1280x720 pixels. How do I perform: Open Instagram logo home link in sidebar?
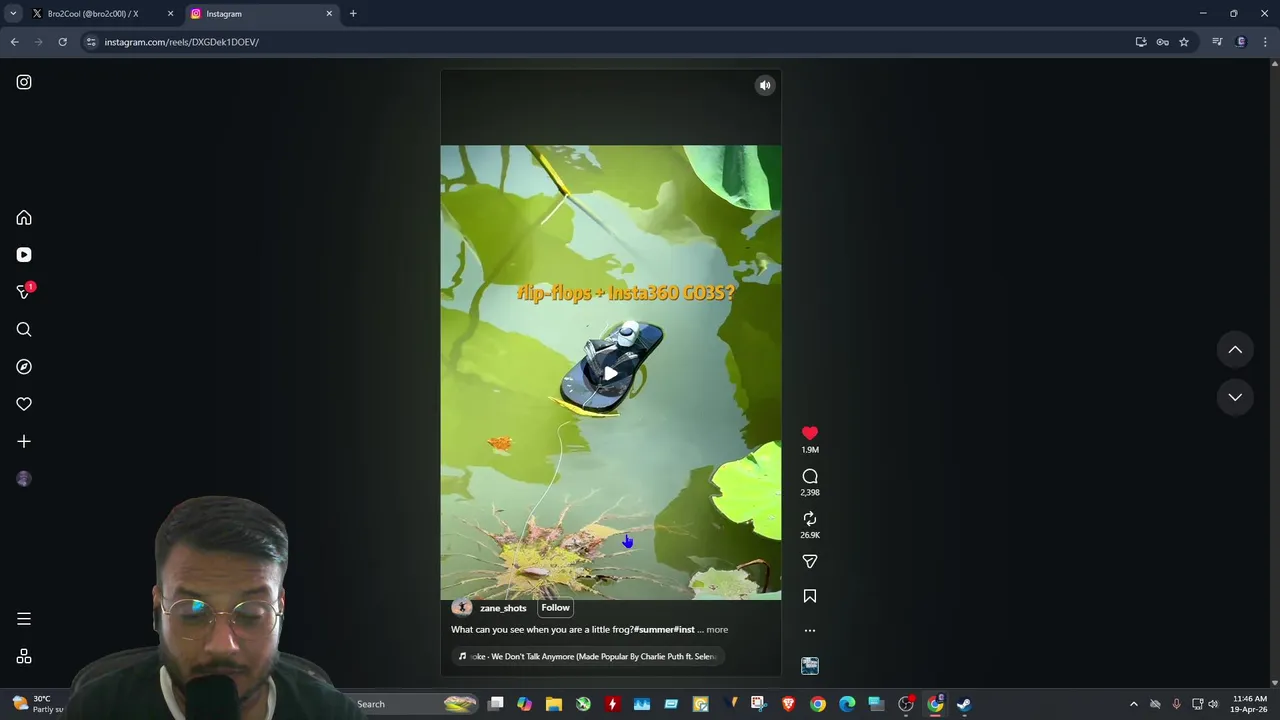click(24, 82)
